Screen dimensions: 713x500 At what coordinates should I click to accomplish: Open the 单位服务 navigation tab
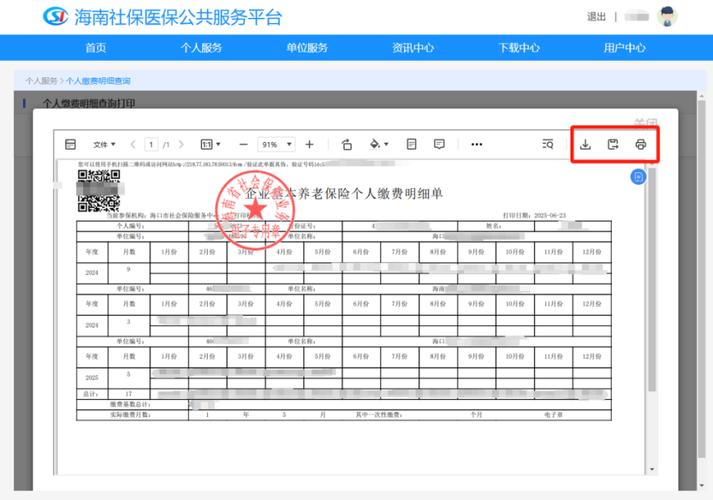click(307, 48)
